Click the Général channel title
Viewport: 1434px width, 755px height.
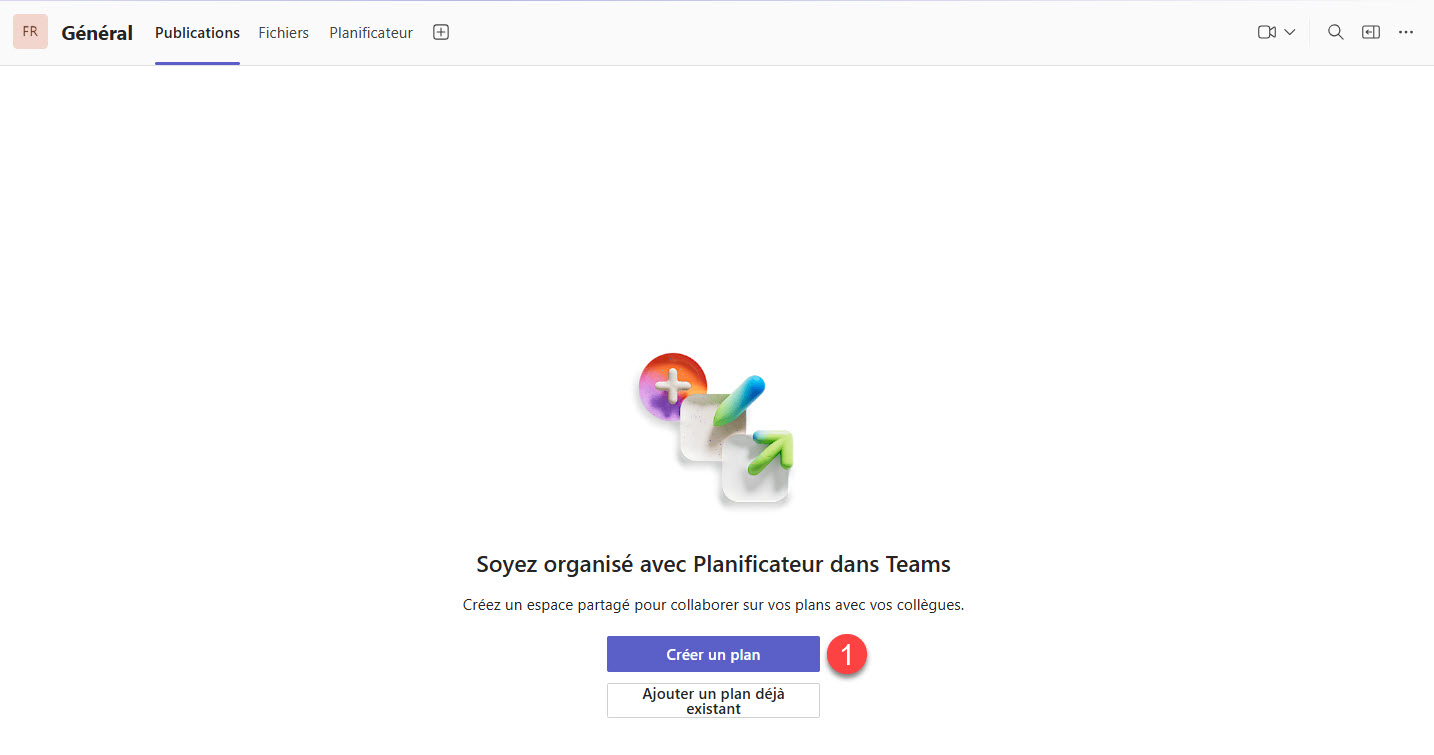click(97, 33)
